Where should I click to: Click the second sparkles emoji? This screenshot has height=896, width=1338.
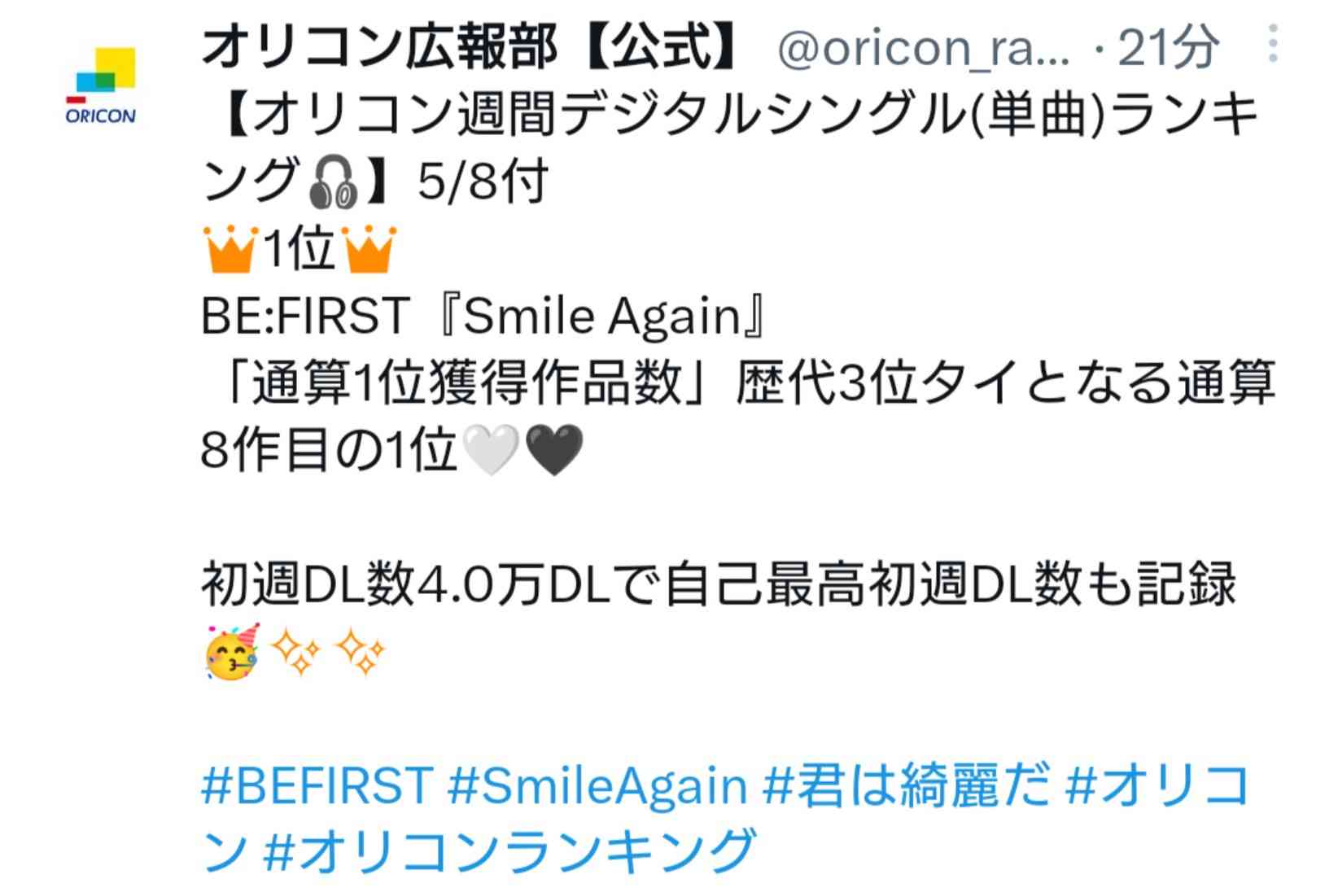point(361,652)
